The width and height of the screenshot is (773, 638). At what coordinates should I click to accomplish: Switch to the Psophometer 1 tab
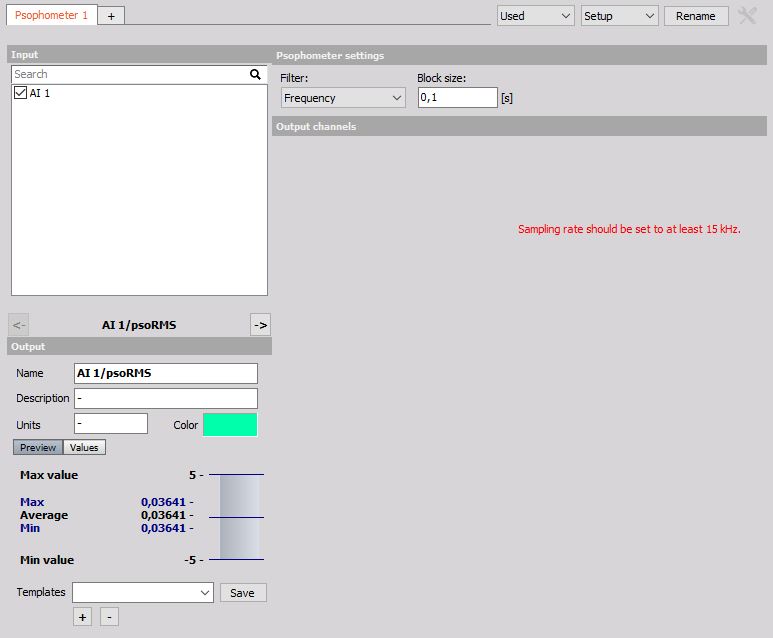coord(51,15)
